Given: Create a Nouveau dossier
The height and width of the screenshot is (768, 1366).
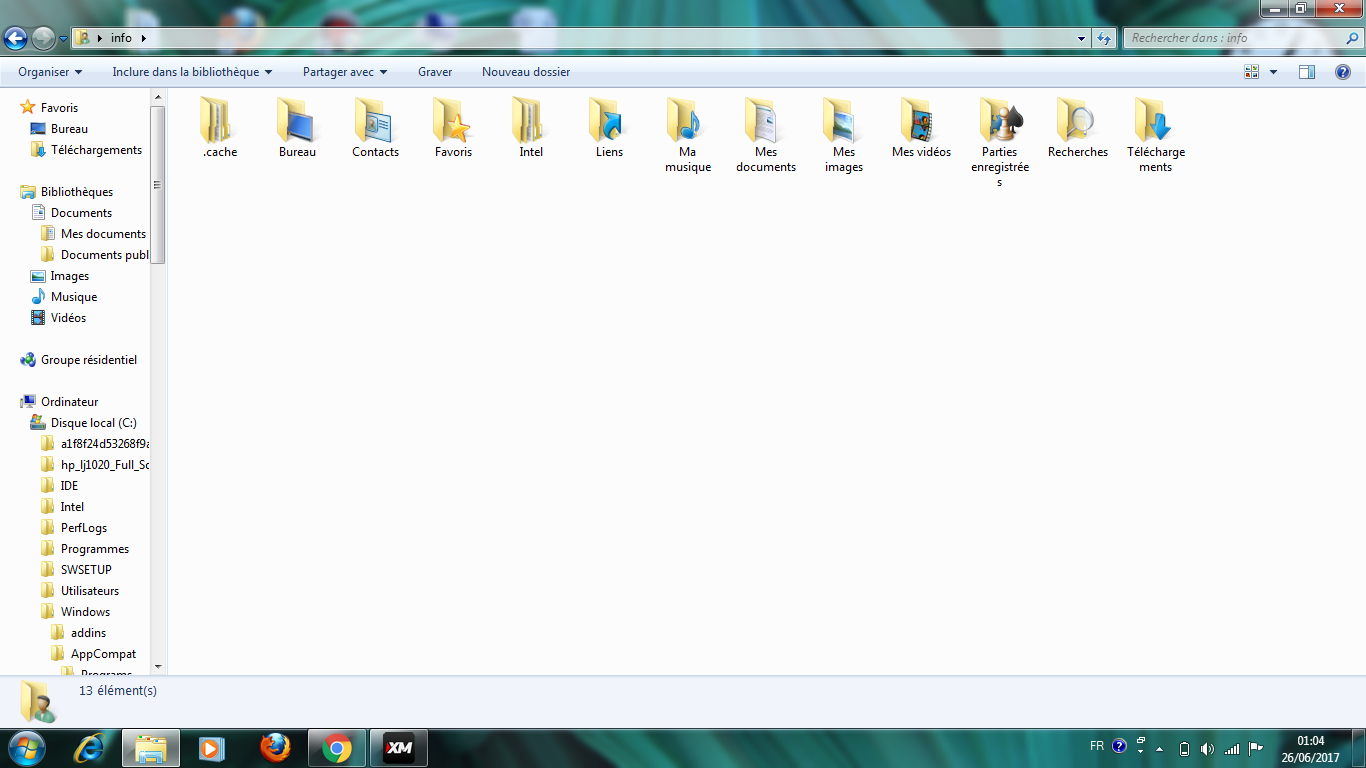Looking at the screenshot, I should 526,72.
